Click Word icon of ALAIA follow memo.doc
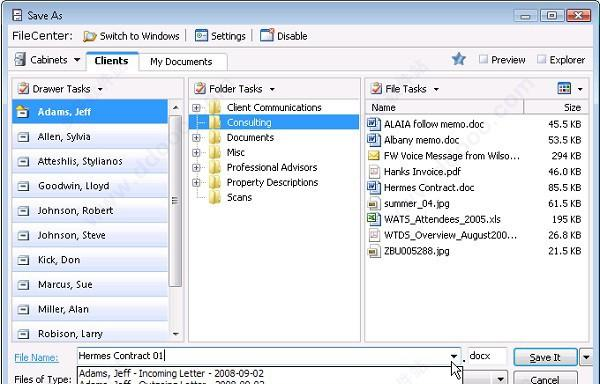The height and width of the screenshot is (384, 600). coord(374,124)
